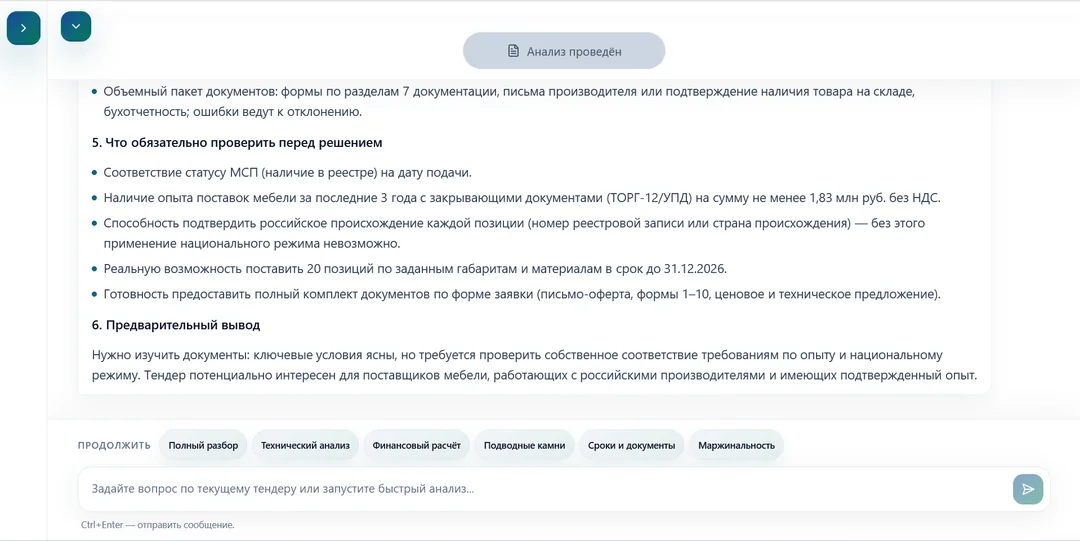Image resolution: width=1080 pixels, height=541 pixels.
Task: Click heading '5. Что обязательно проверить перед решением'
Action: coord(237,143)
